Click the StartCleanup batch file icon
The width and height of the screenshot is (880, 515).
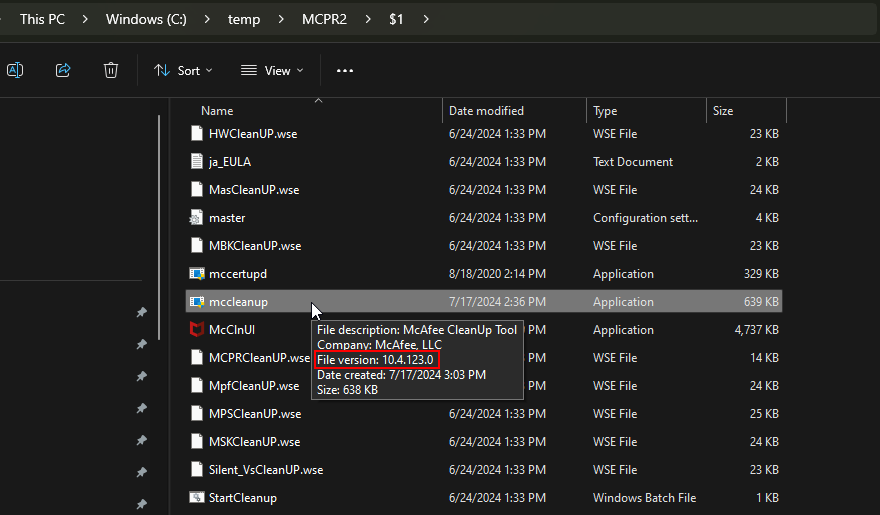[x=197, y=497]
